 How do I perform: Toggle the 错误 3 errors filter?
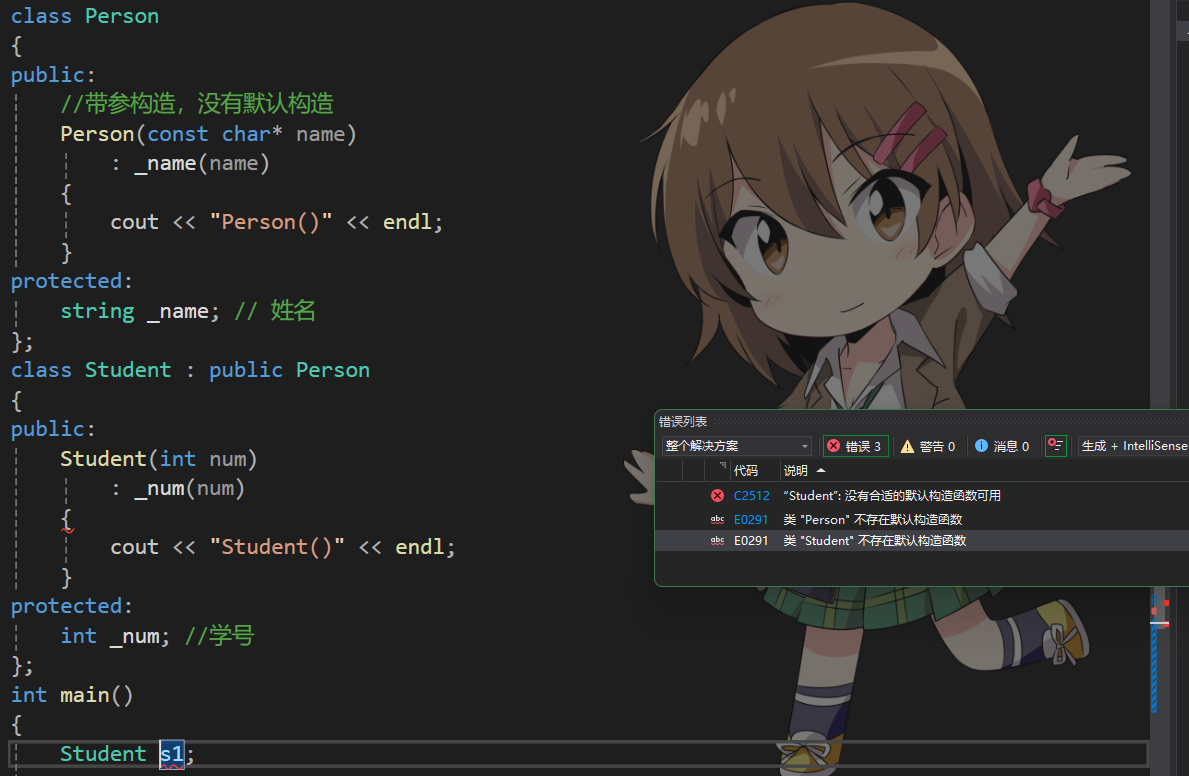[x=856, y=446]
